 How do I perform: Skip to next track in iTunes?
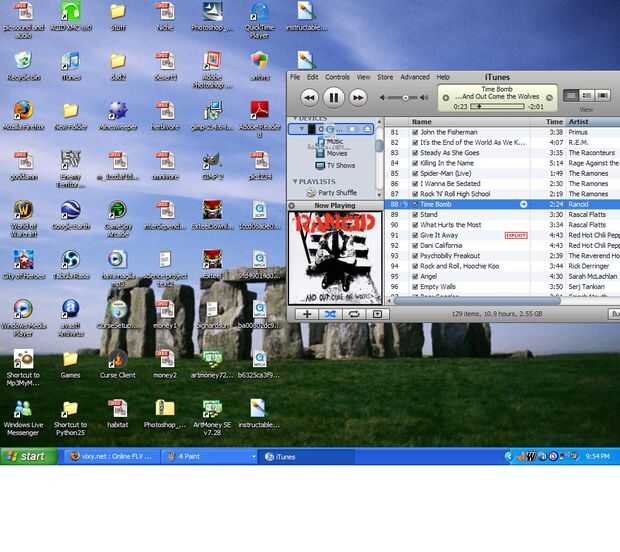358,97
